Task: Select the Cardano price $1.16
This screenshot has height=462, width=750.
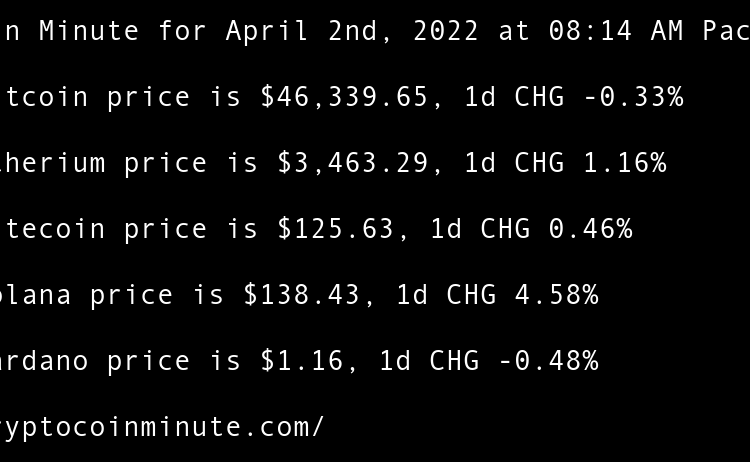Action: 302,361
